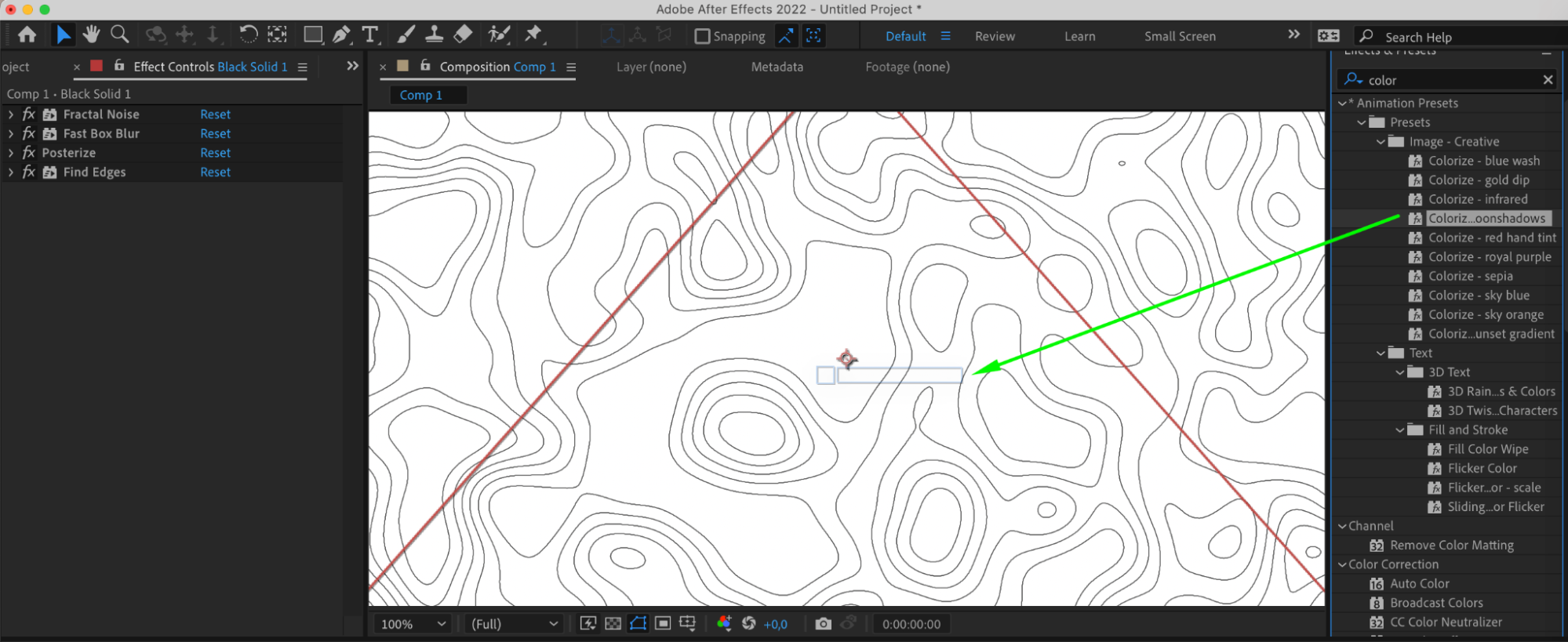Click the World Axis Mode icon
The width and height of the screenshot is (1568, 642).
638,35
